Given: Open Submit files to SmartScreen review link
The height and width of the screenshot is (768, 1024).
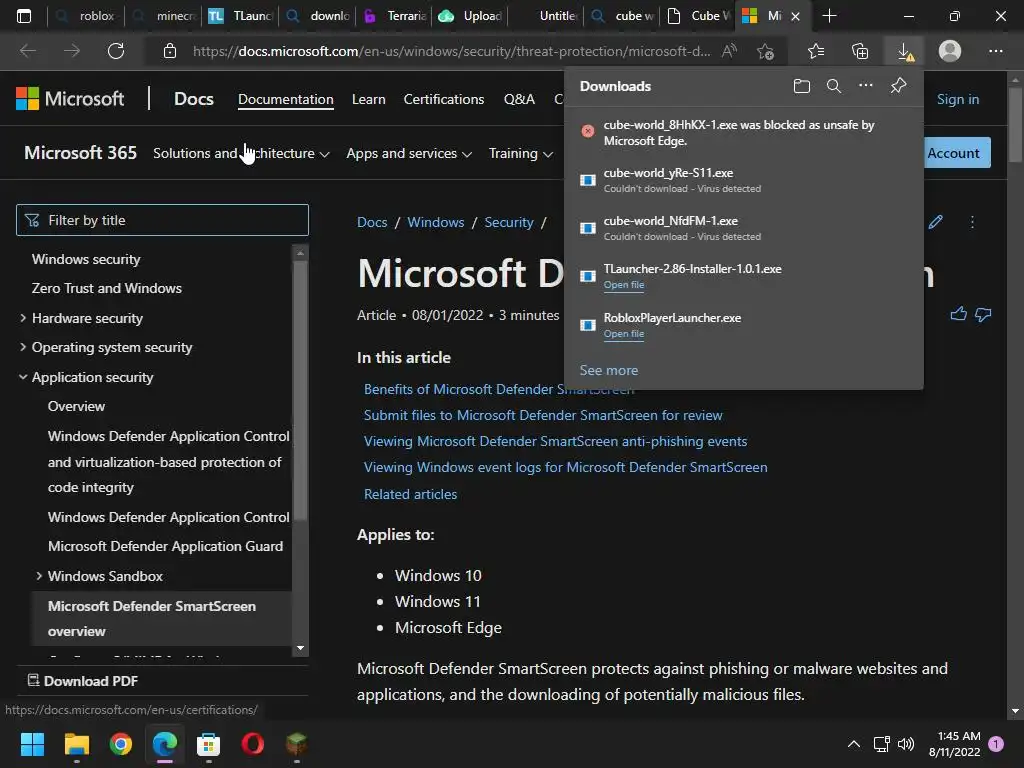Looking at the screenshot, I should point(543,415).
